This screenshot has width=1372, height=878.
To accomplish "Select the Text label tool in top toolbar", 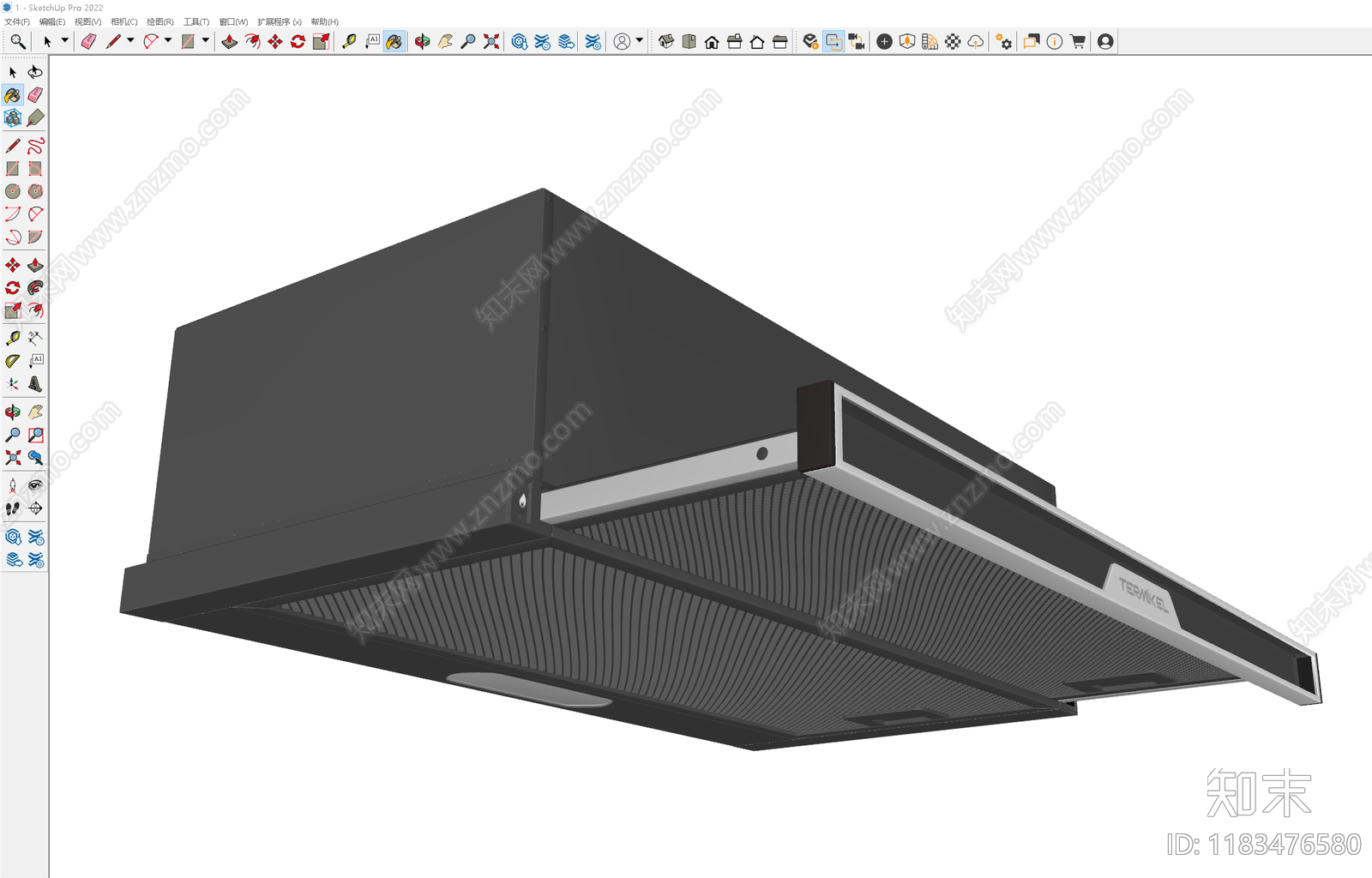I will tap(372, 41).
